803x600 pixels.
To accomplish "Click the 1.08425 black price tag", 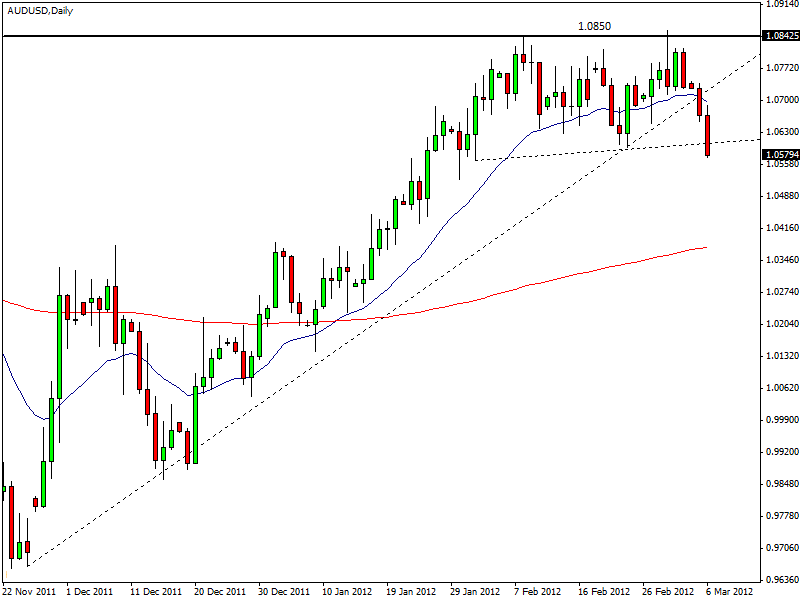I will tap(779, 36).
